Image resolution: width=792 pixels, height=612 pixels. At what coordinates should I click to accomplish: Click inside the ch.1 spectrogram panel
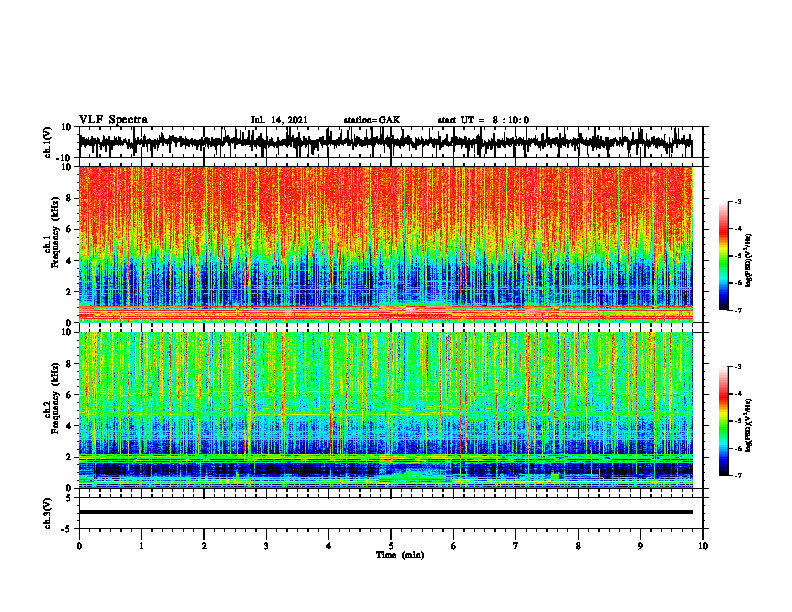pos(385,244)
